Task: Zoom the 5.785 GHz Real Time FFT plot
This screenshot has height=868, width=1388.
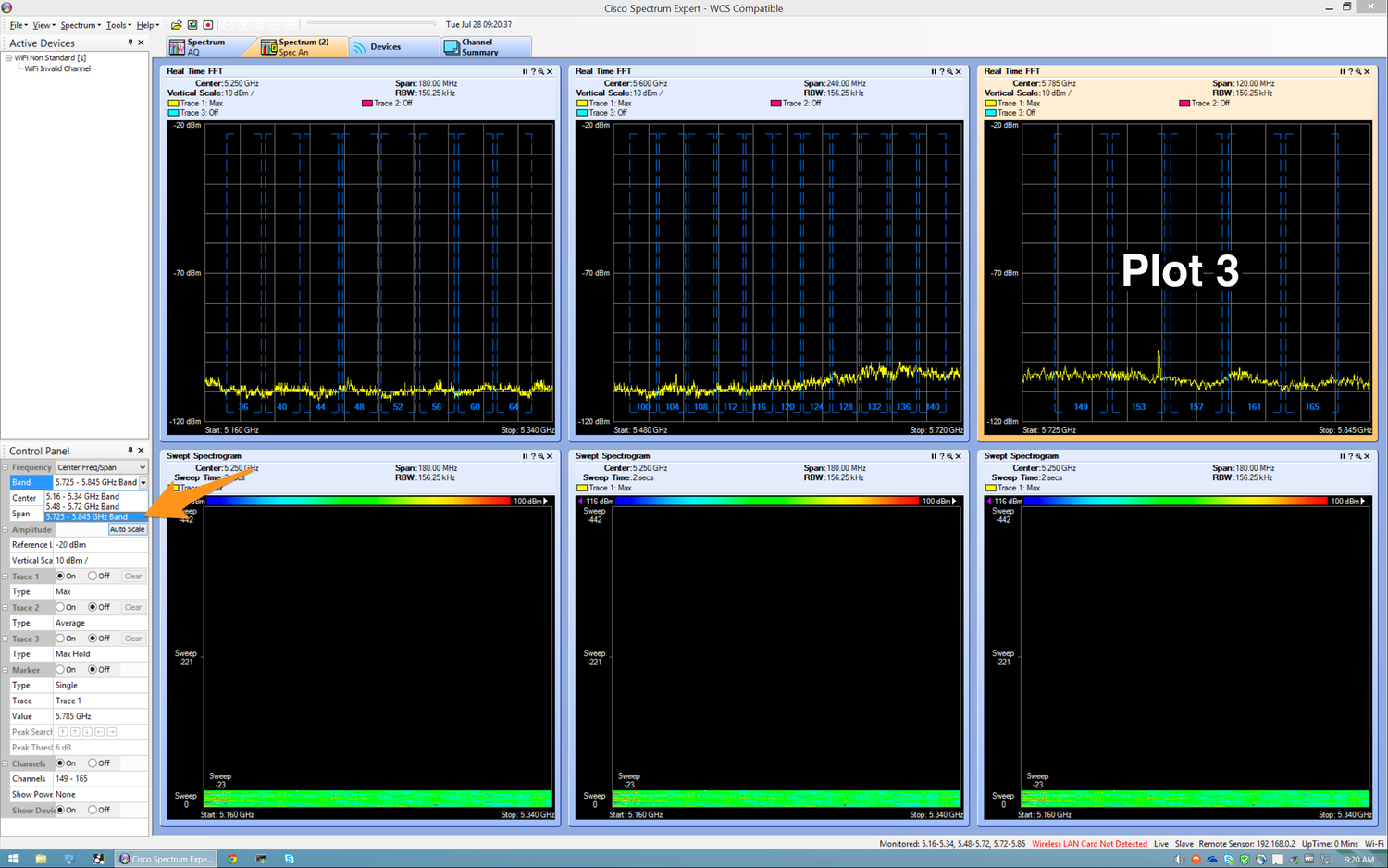Action: 1358,71
